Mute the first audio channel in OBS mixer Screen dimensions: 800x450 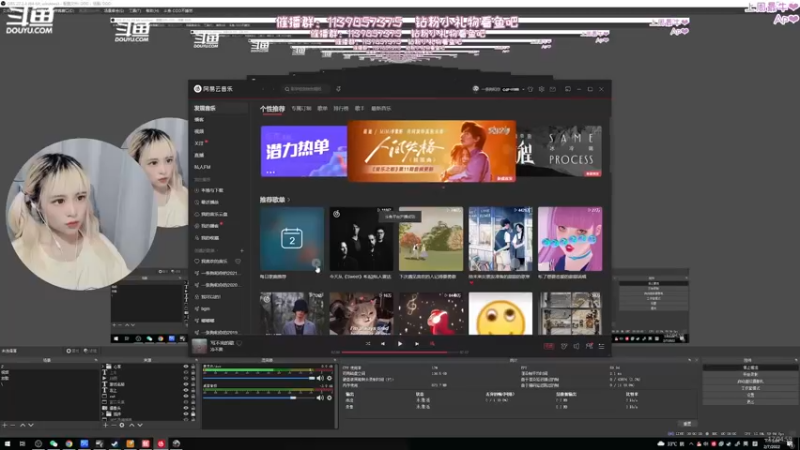[320, 379]
